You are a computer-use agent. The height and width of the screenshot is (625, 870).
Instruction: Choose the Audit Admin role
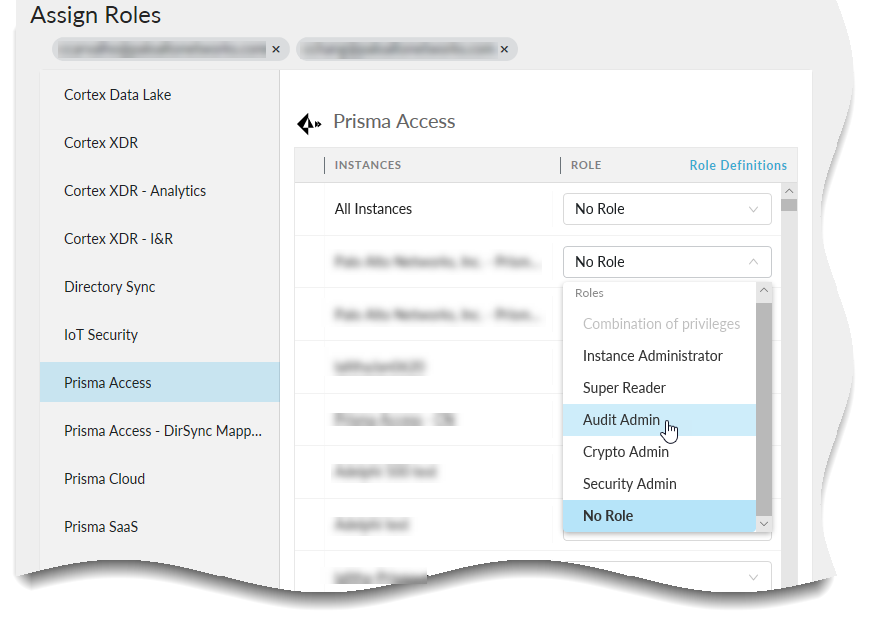(x=621, y=420)
